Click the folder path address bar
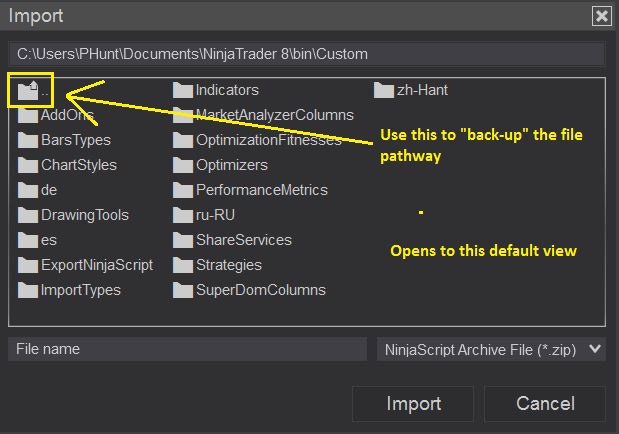The width and height of the screenshot is (619, 434). [306, 54]
